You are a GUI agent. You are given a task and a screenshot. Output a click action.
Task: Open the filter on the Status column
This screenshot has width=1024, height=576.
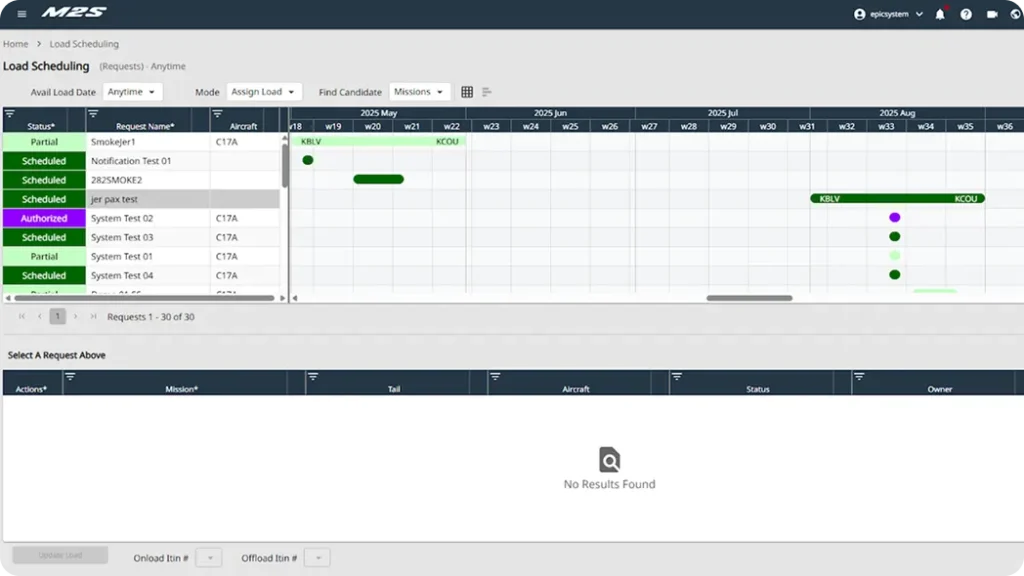pos(10,112)
